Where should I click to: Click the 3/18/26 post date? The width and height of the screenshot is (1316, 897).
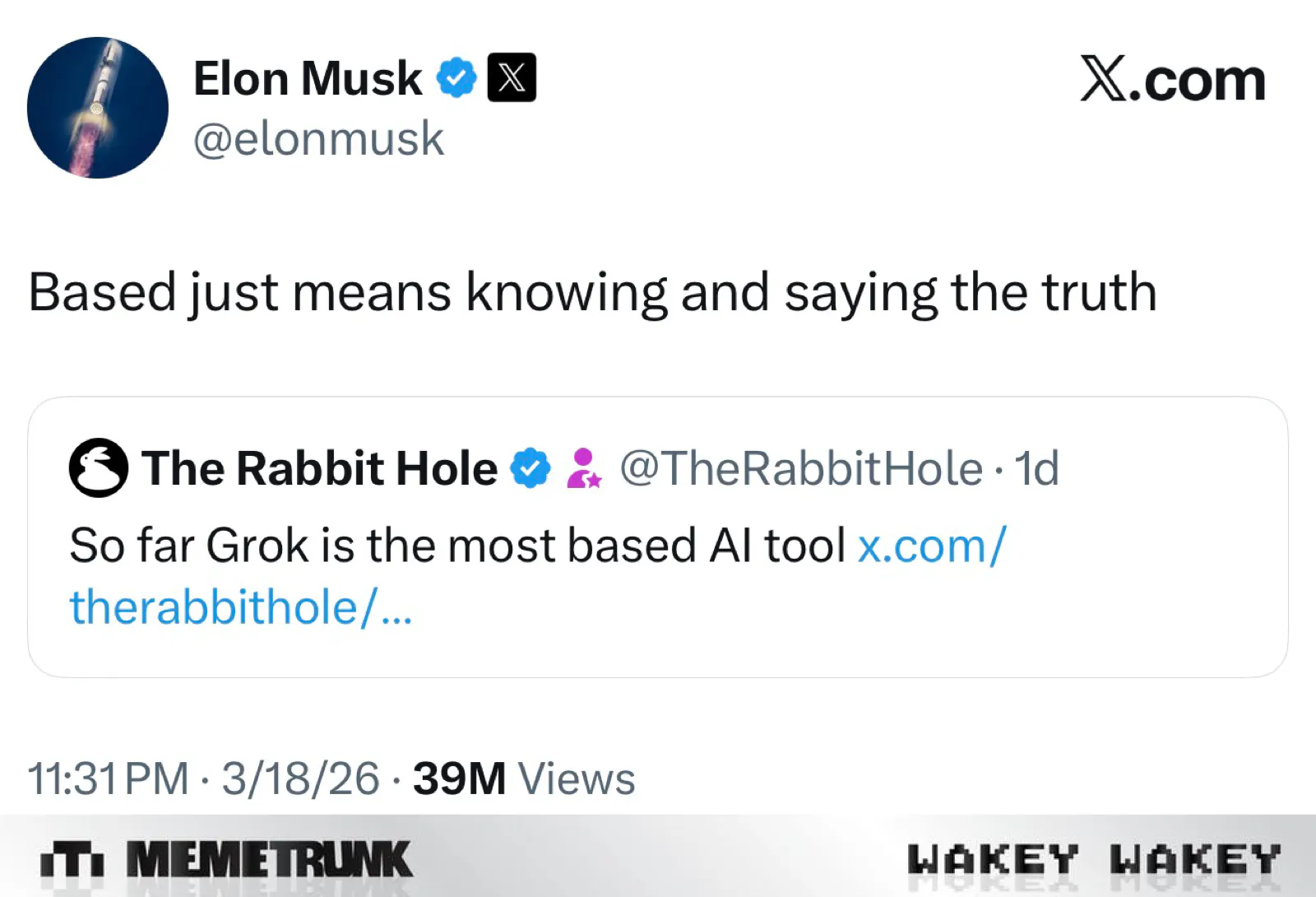pyautogui.click(x=300, y=778)
